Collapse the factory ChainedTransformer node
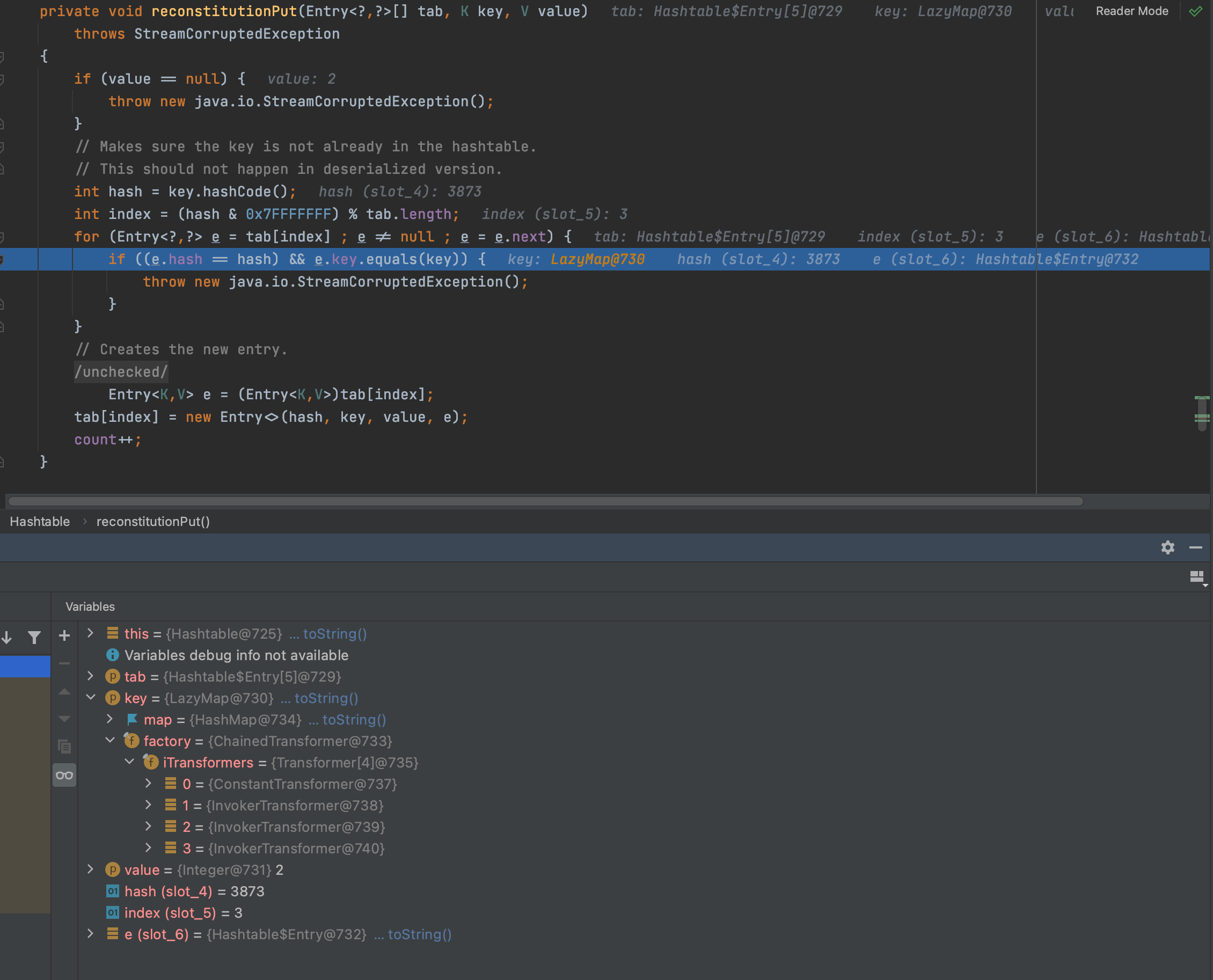Screen dimensions: 1213x980 click(110, 740)
